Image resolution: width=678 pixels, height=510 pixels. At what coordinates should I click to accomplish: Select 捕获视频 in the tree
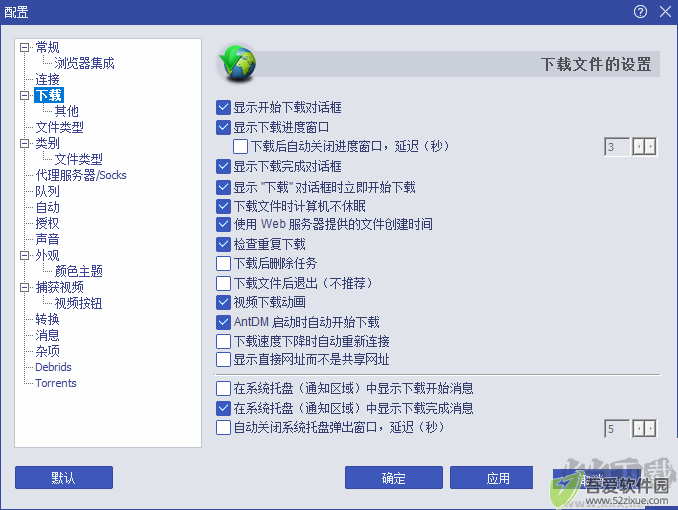pos(59,287)
